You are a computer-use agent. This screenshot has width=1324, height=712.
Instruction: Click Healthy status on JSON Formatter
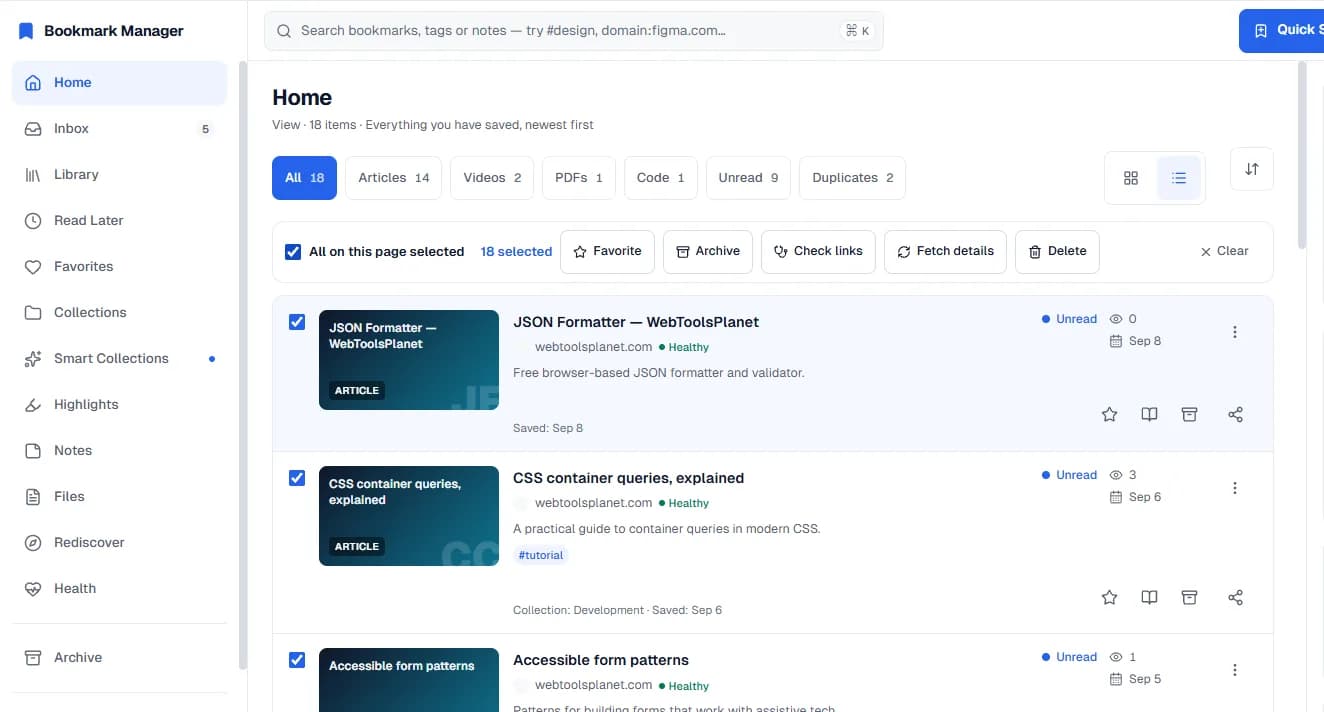click(684, 347)
